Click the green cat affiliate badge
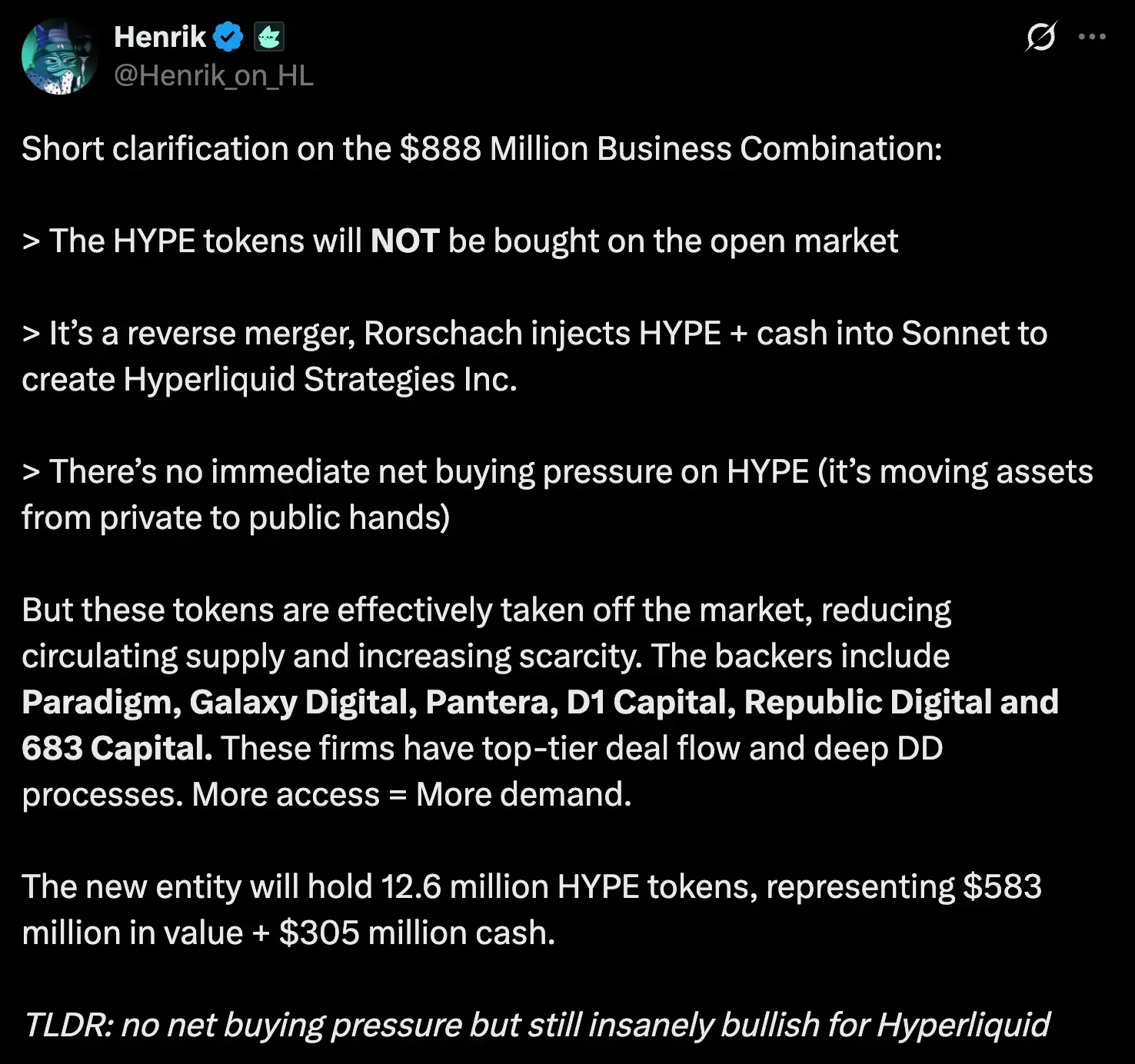1135x1064 pixels. tap(268, 35)
